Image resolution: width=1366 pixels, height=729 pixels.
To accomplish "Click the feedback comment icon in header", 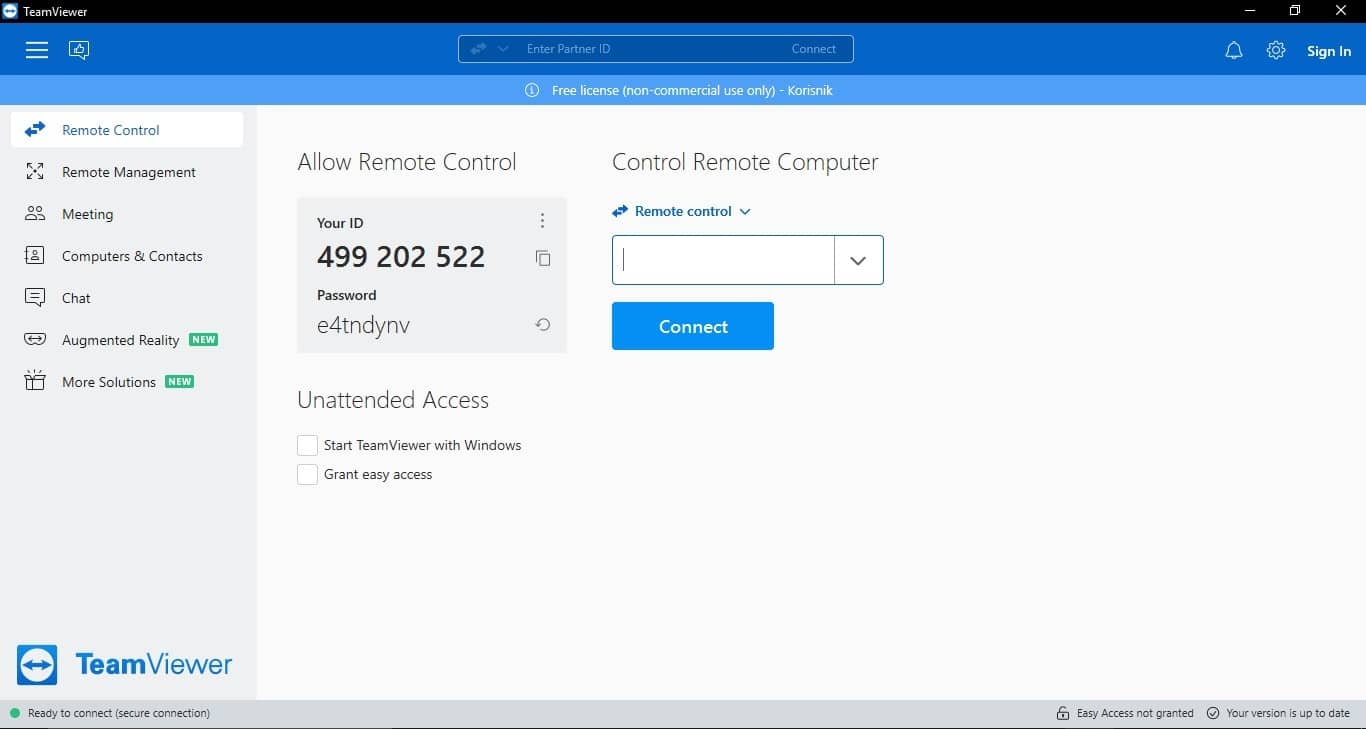I will [x=79, y=49].
